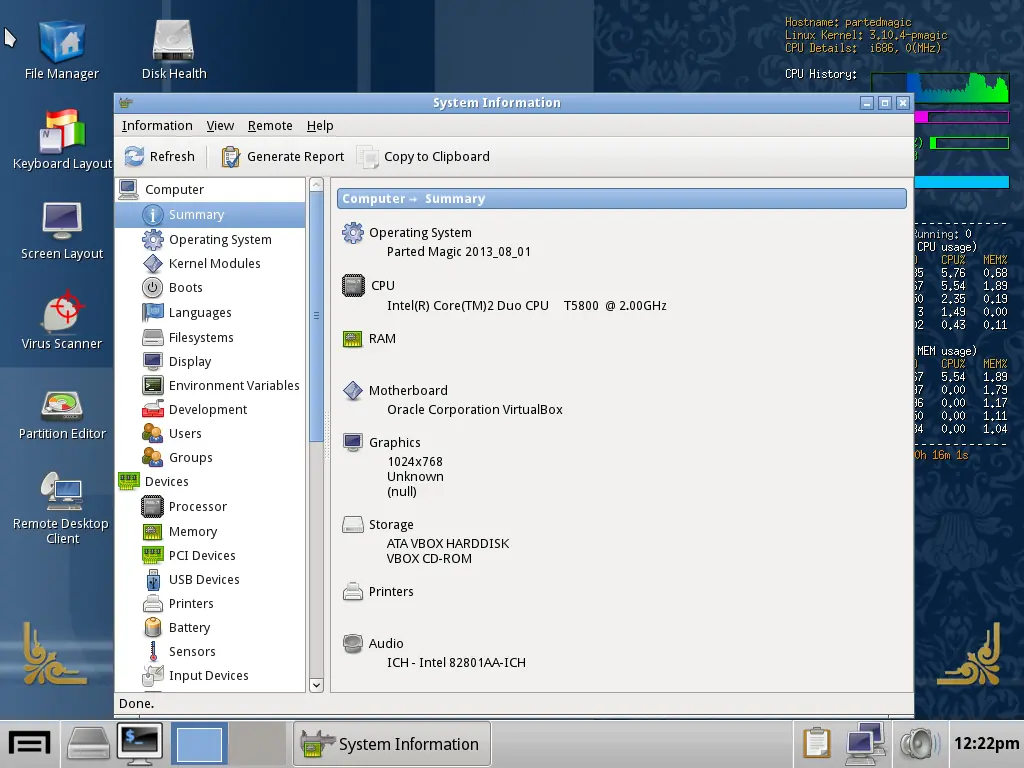The height and width of the screenshot is (768, 1024).
Task: Click the drive icon on the taskbar
Action: coord(88,744)
